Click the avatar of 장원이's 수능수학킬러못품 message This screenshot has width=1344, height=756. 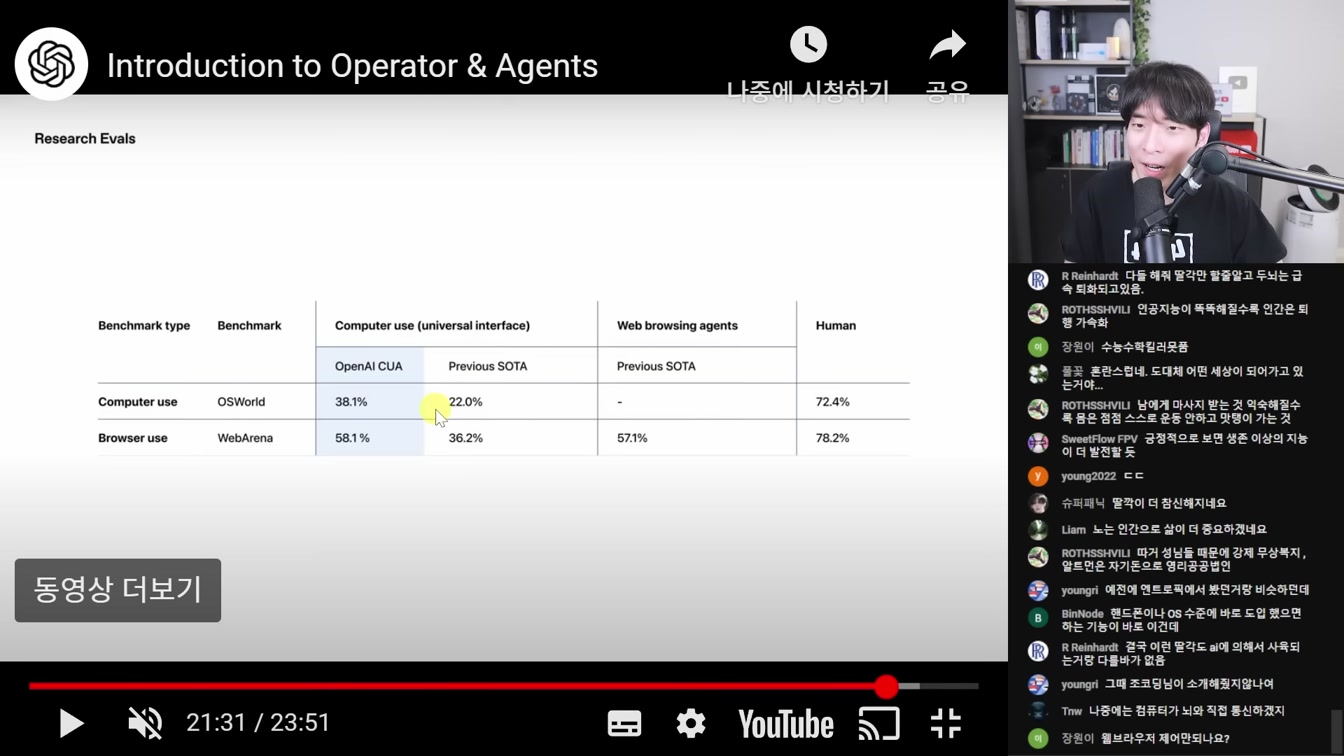[x=1038, y=347]
